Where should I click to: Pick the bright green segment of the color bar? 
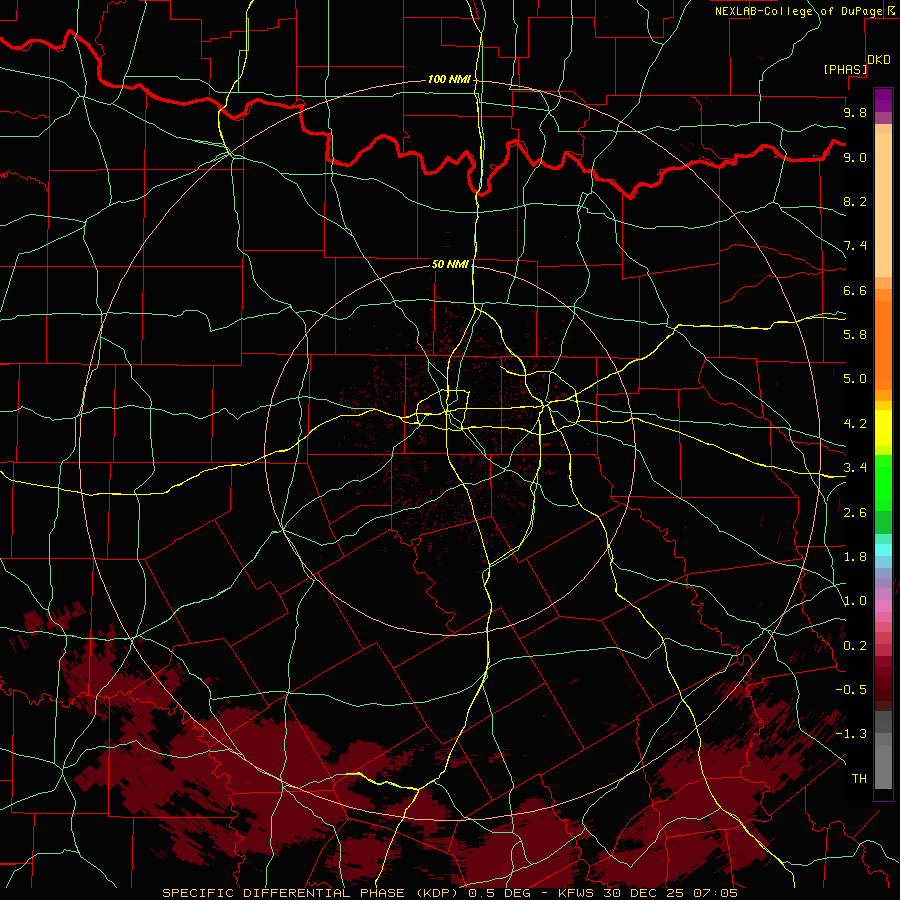883,482
